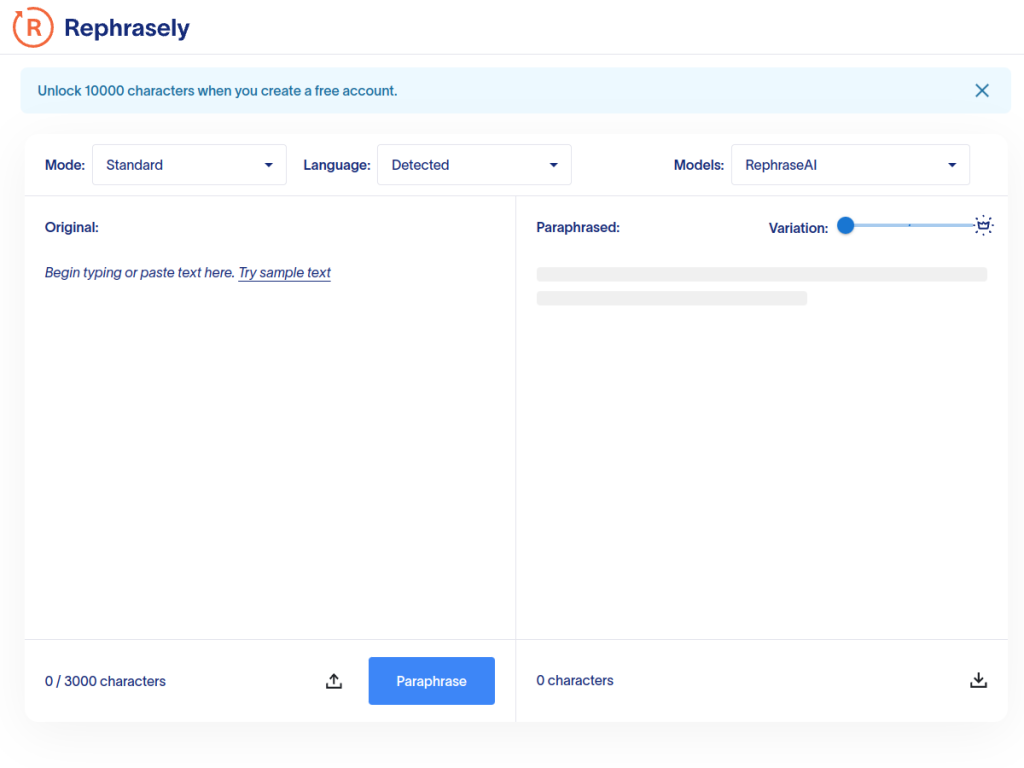Click the 'Unlock 10000 characters' banner text

pyautogui.click(x=217, y=91)
